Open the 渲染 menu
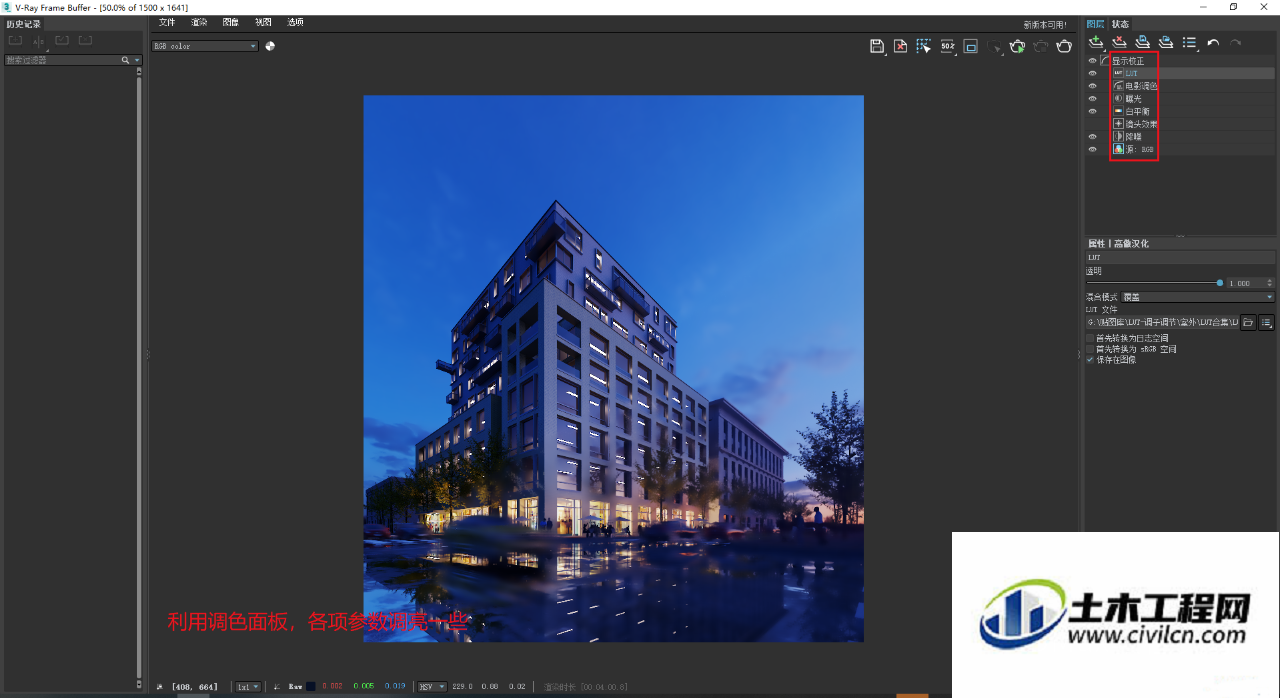Image resolution: width=1280 pixels, height=698 pixels. (199, 22)
